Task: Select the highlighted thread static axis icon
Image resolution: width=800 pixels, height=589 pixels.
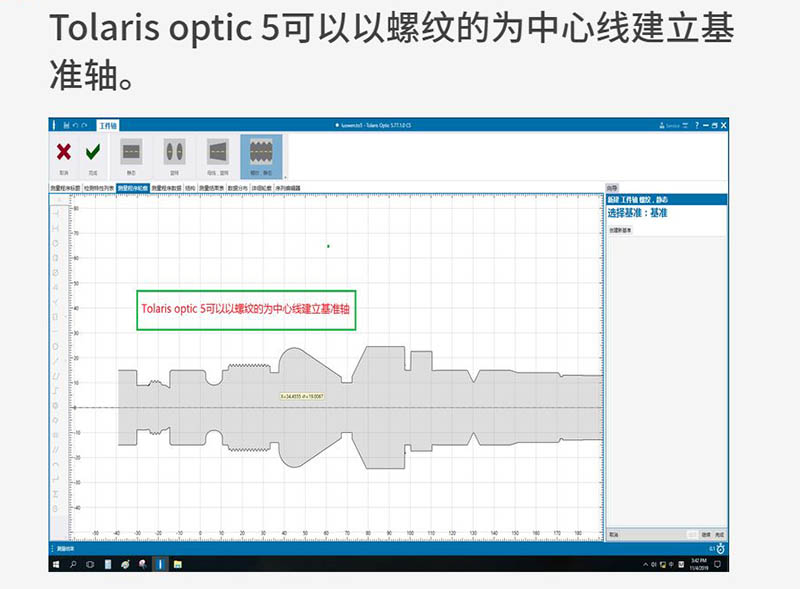Action: pos(261,154)
